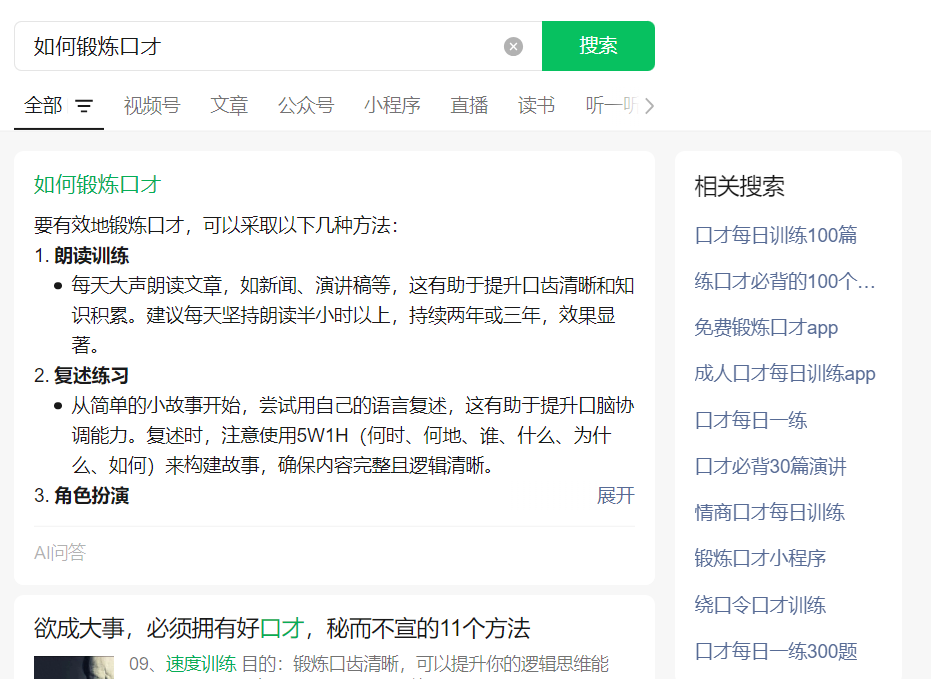Go to the 直播 tab
The height and width of the screenshot is (679, 931).
coord(469,106)
